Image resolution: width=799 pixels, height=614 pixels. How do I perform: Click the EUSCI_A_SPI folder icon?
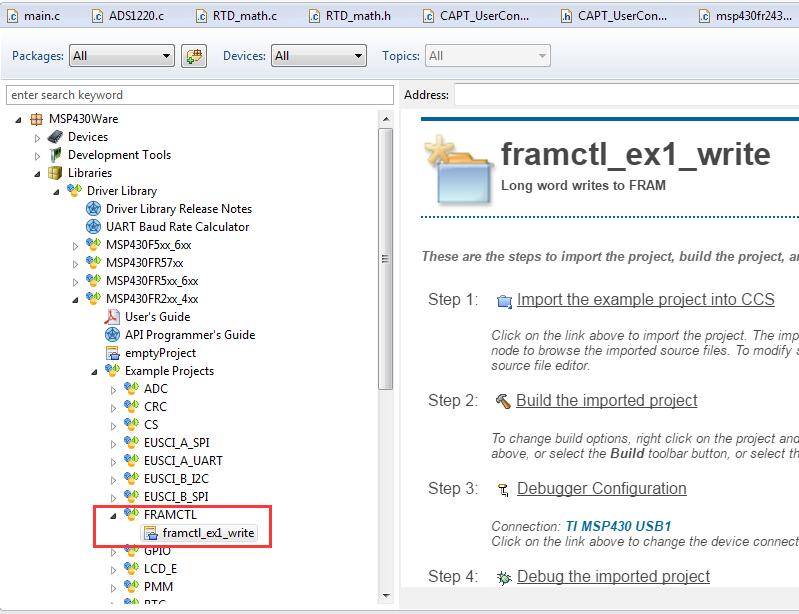[x=131, y=442]
